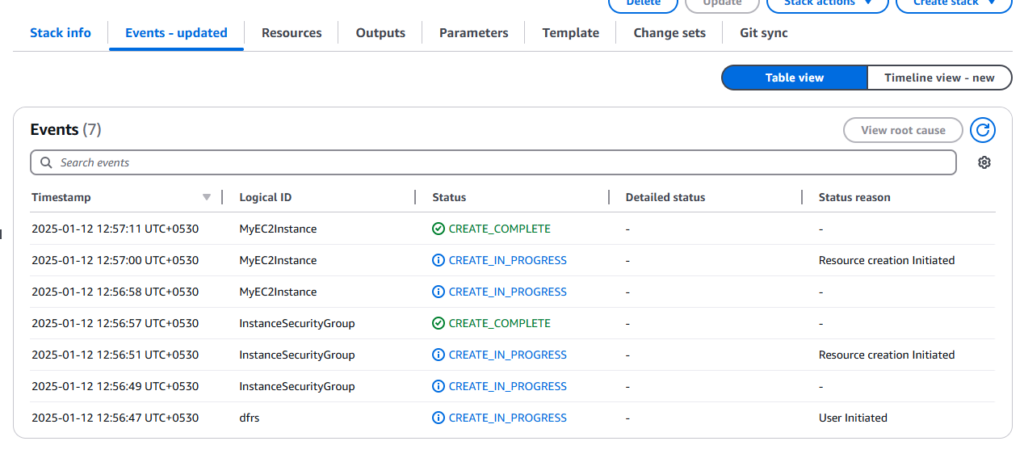Open the Git sync tab
The width and height of the screenshot is (1024, 458).
pyautogui.click(x=763, y=33)
